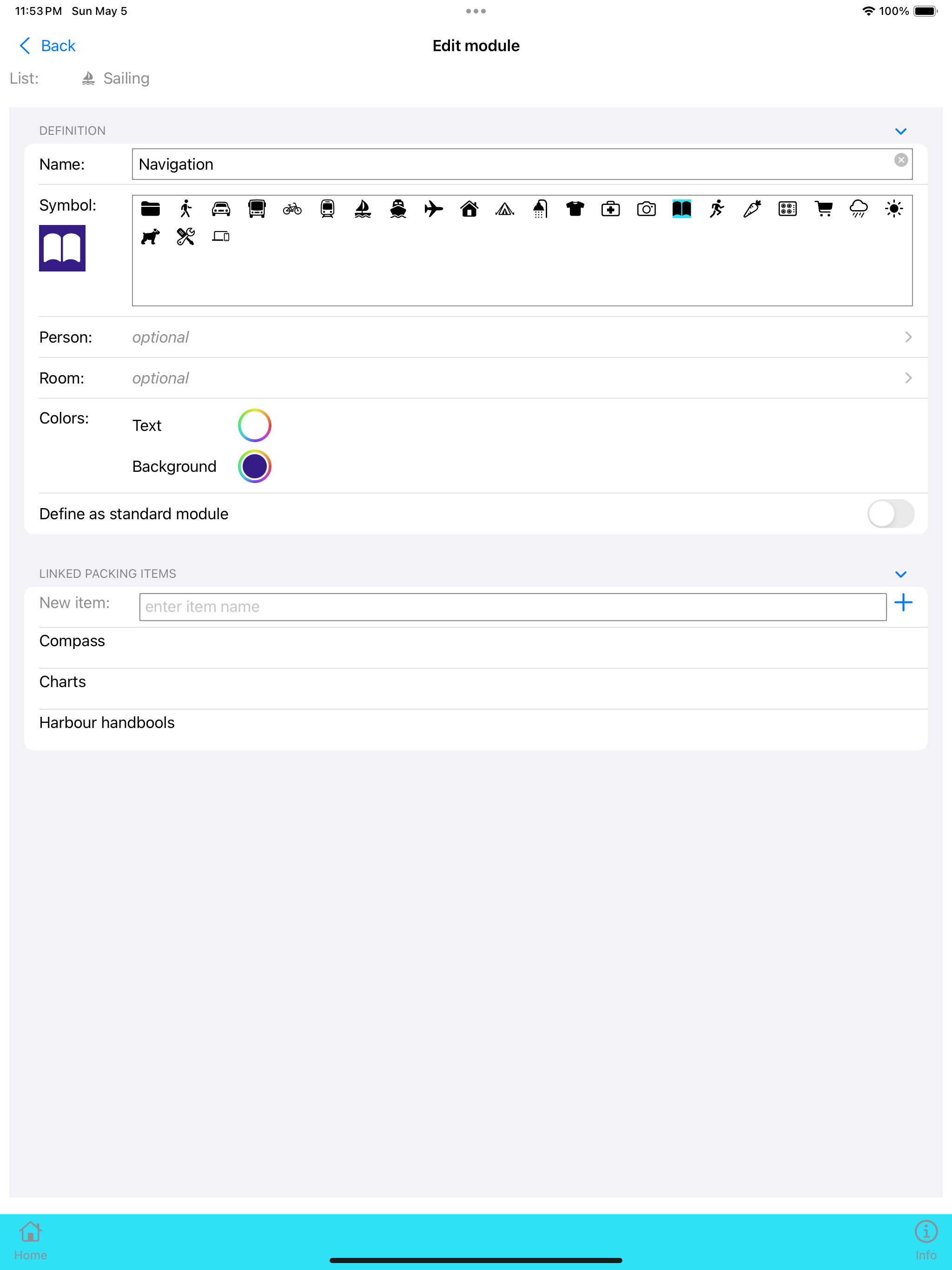Open the Home tab
Image resolution: width=952 pixels, height=1270 pixels.
coord(30,1240)
